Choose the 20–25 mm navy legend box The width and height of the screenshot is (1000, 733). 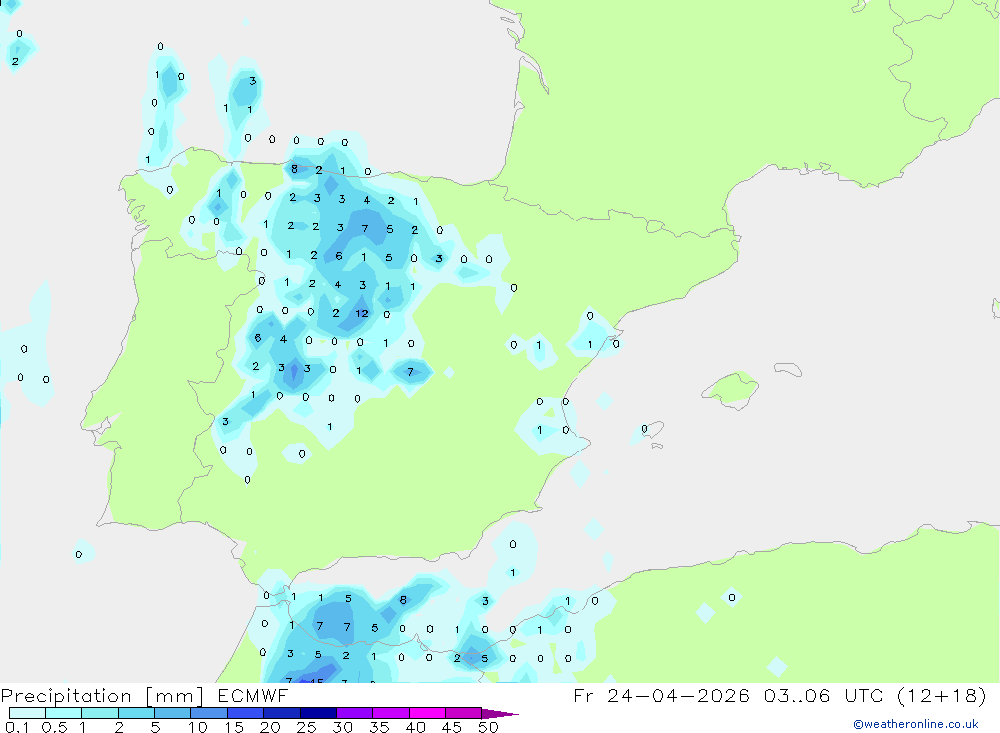(x=282, y=713)
